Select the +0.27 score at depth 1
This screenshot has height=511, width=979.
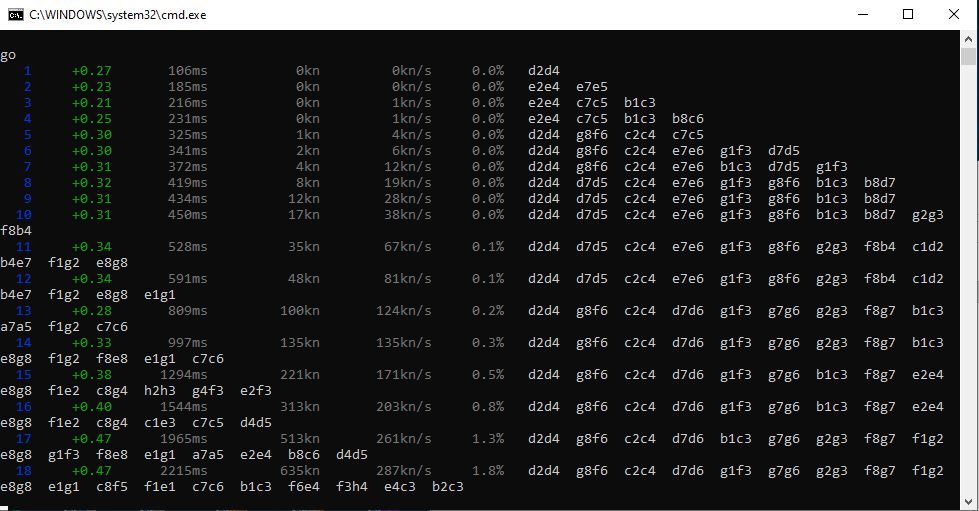pyautogui.click(x=91, y=71)
